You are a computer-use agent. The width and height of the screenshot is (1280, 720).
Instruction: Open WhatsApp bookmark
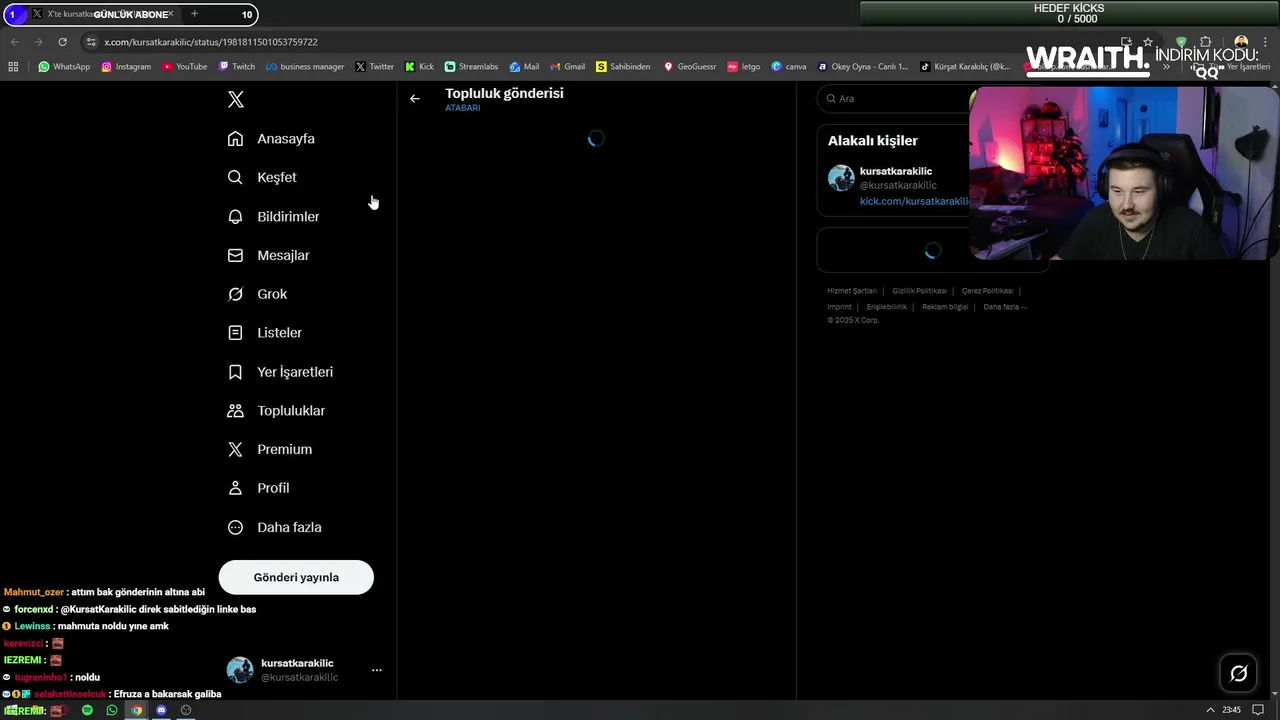coord(64,67)
